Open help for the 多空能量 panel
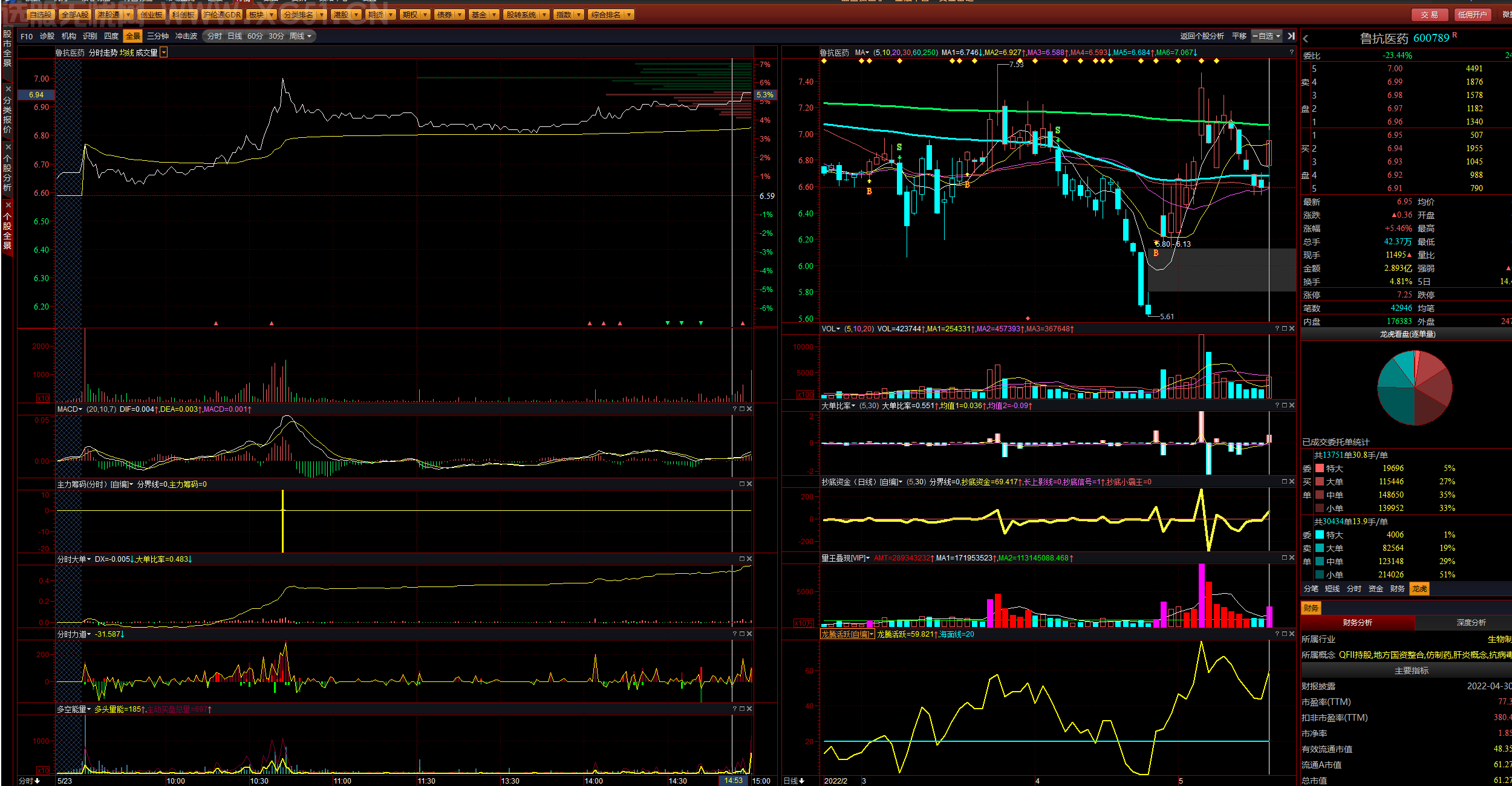 [x=735, y=709]
